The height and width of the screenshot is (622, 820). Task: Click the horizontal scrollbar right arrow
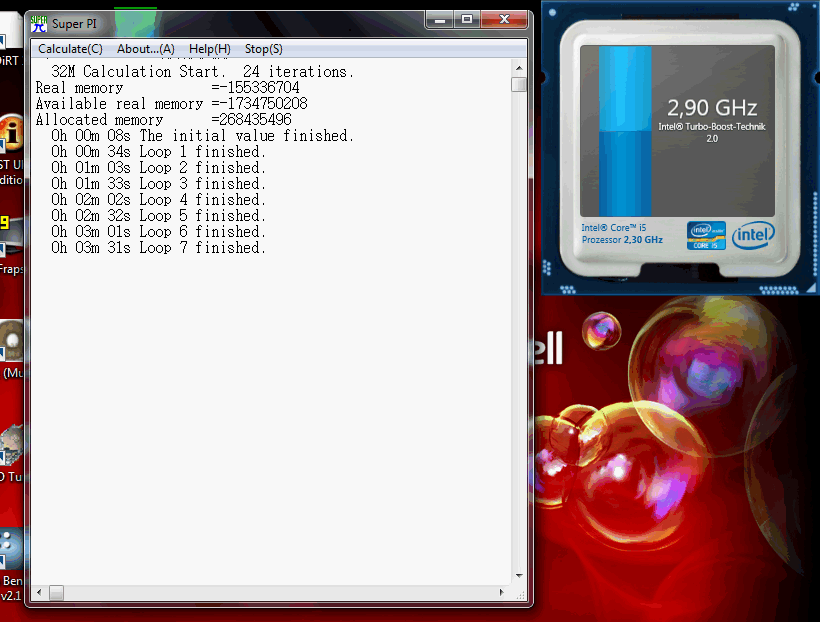pyautogui.click(x=502, y=593)
